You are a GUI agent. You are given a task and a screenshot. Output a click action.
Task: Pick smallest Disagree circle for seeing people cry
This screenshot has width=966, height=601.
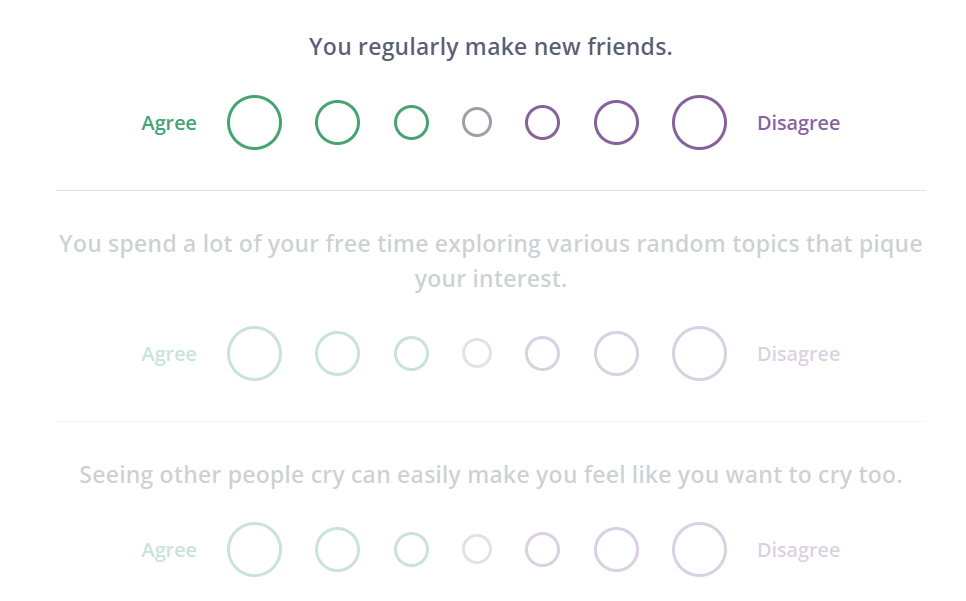pyautogui.click(x=542, y=550)
